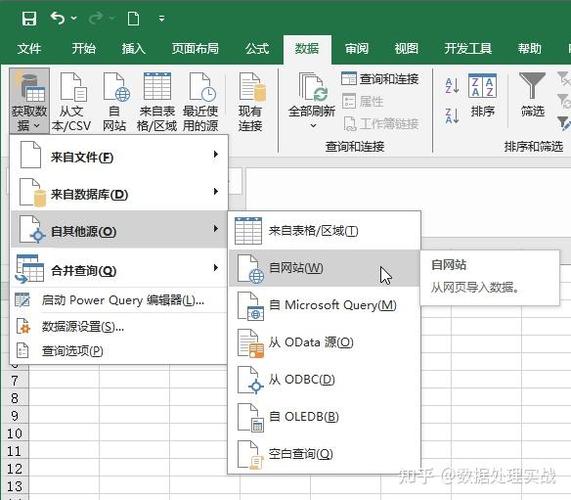Open the 文件 tab
This screenshot has width=571, height=500.
(x=29, y=48)
